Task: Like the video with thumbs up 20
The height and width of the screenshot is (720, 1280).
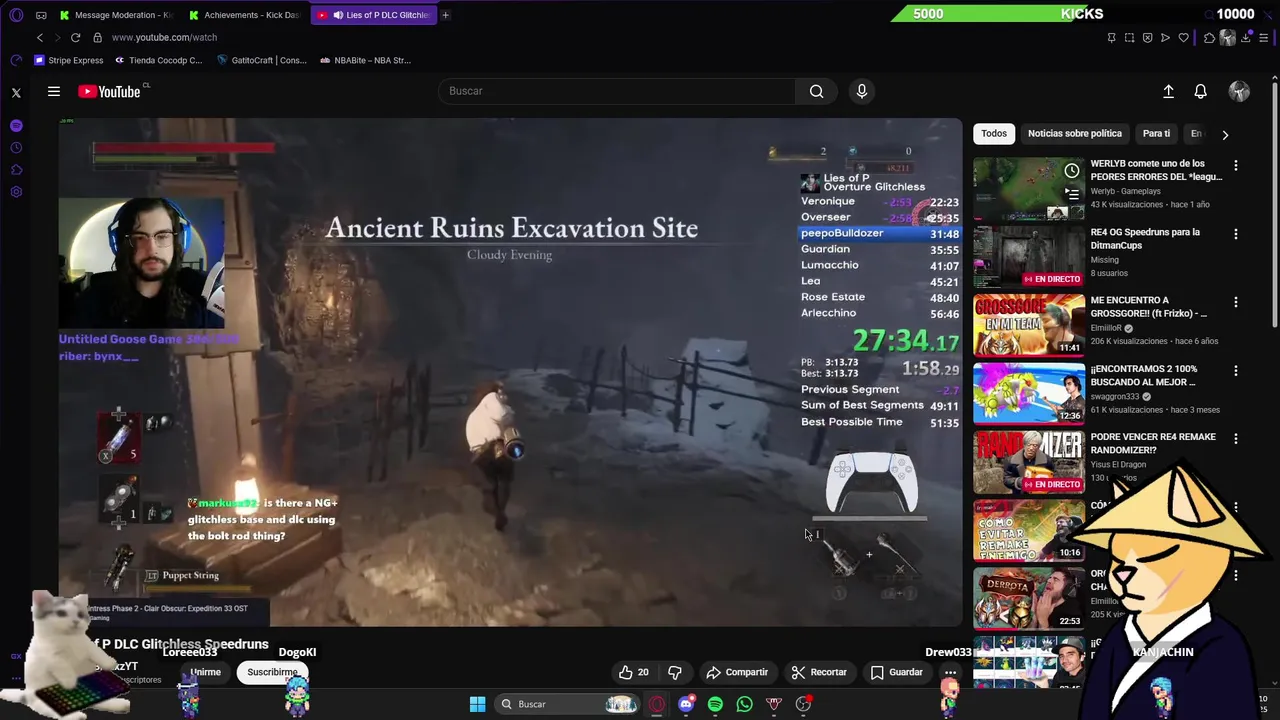Action: point(634,672)
